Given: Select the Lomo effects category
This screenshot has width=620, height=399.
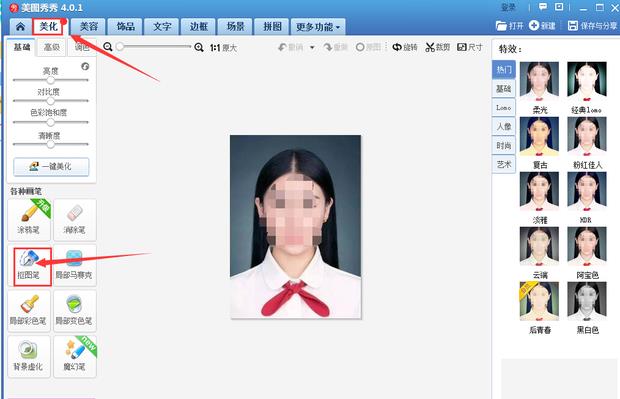Looking at the screenshot, I should (x=504, y=108).
